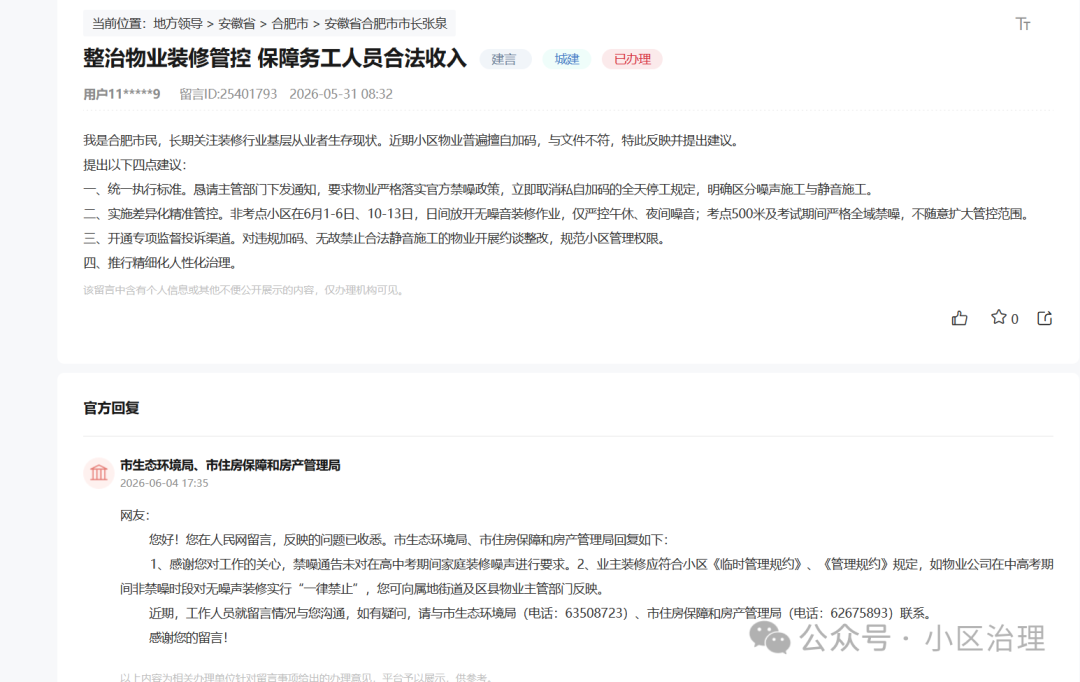
Task: Like the post with thumbs-up icon
Action: click(x=959, y=318)
